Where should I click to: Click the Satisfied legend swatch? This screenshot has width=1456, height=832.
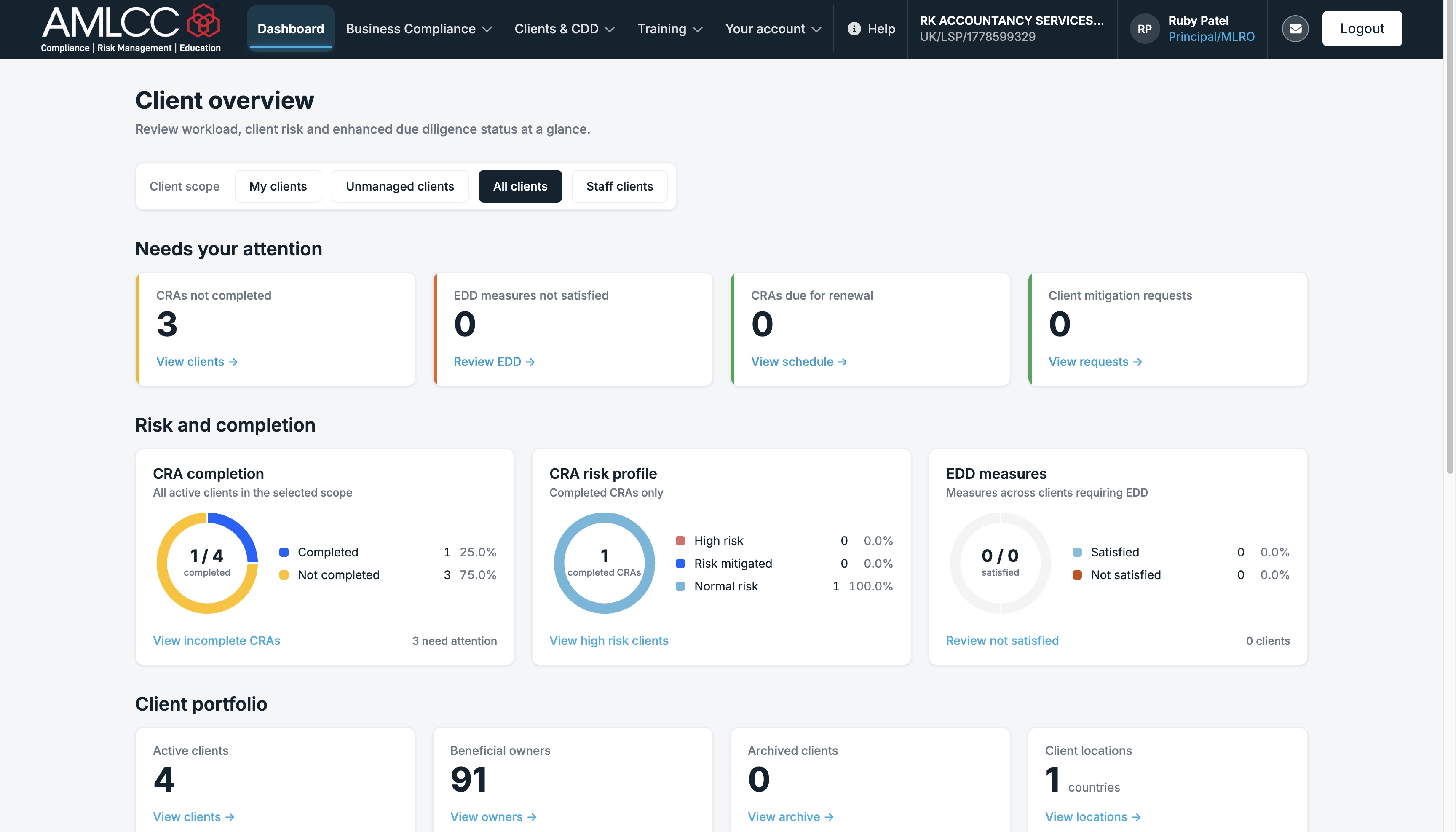1077,552
